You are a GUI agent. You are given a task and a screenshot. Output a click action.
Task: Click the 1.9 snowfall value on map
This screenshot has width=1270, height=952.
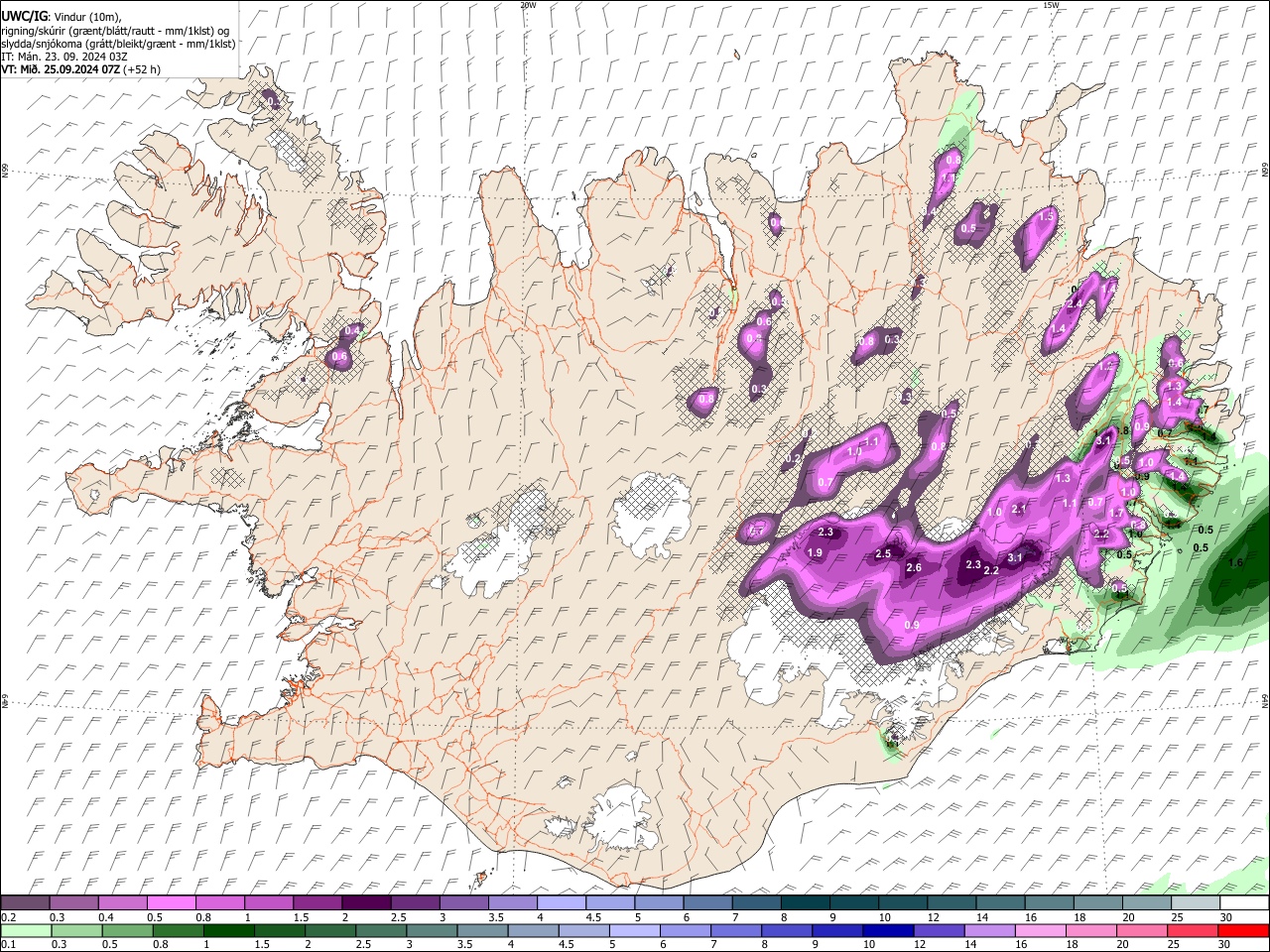coord(816,552)
